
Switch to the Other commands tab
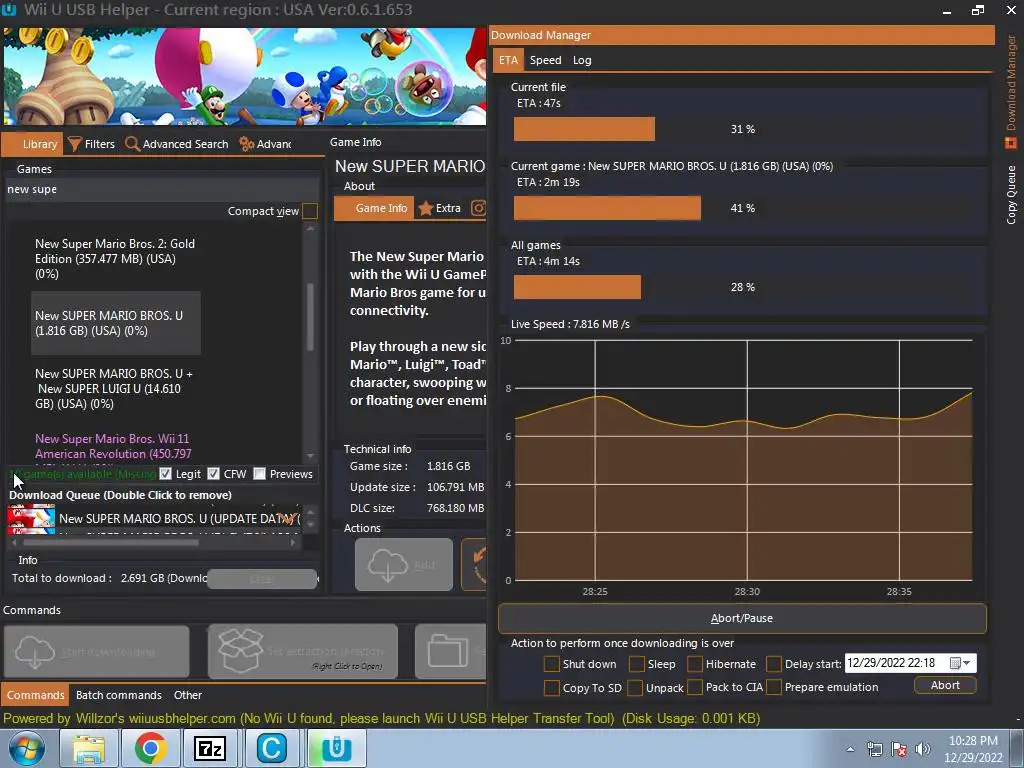tap(187, 695)
